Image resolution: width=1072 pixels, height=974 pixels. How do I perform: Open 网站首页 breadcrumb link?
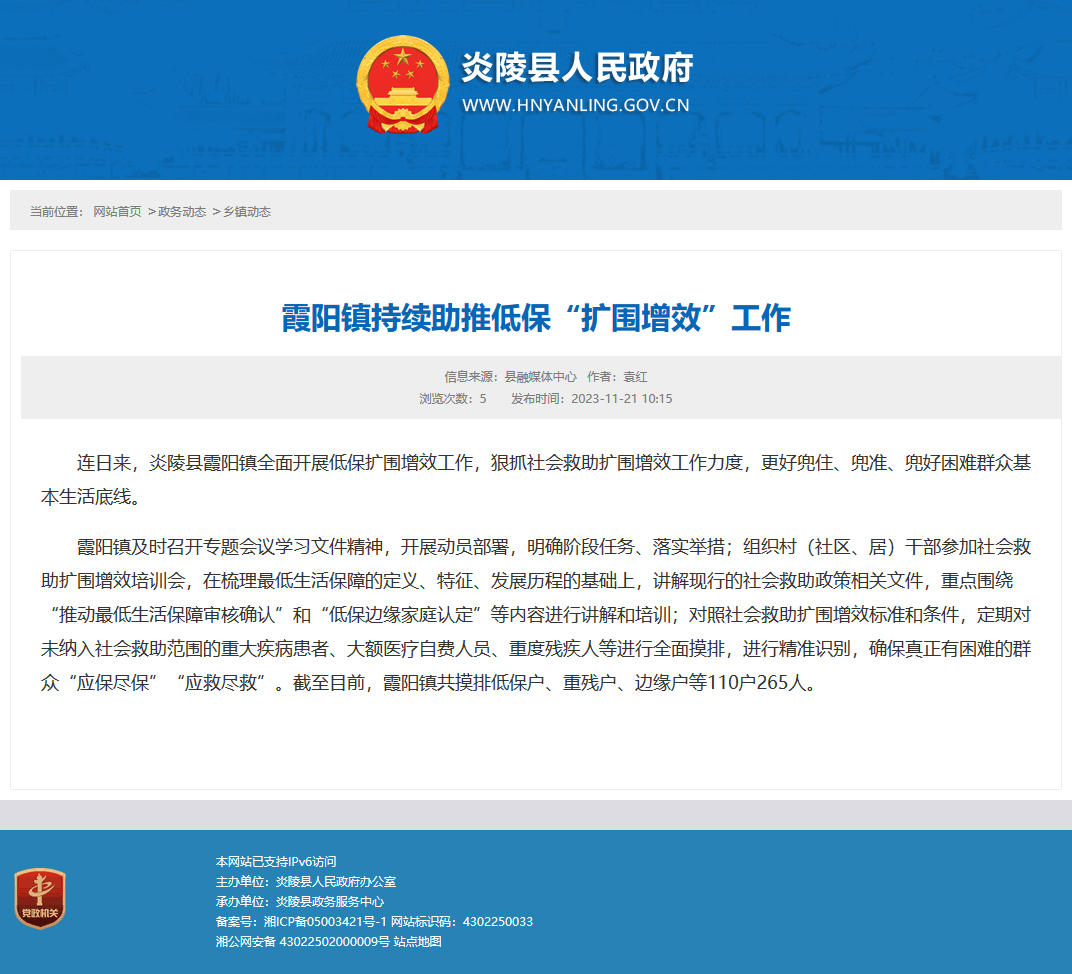[117, 212]
